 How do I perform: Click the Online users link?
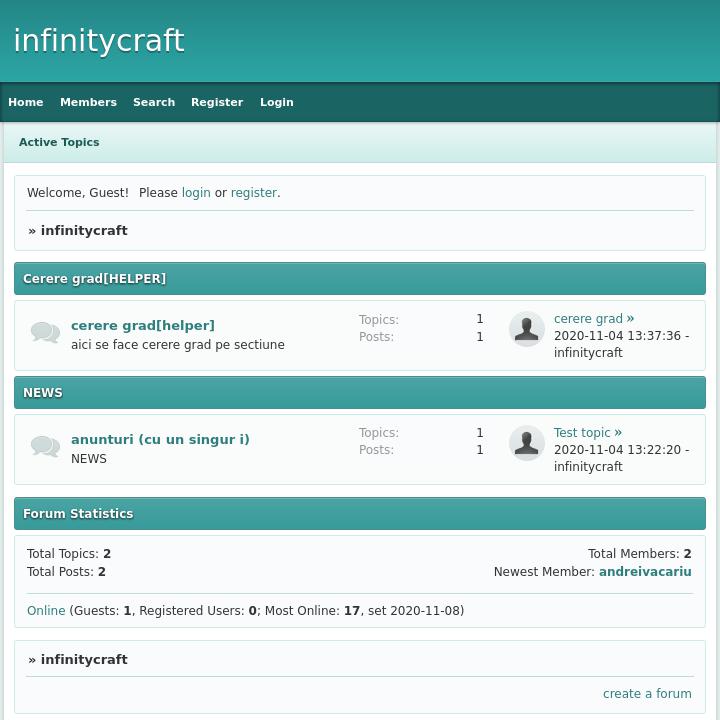point(46,611)
